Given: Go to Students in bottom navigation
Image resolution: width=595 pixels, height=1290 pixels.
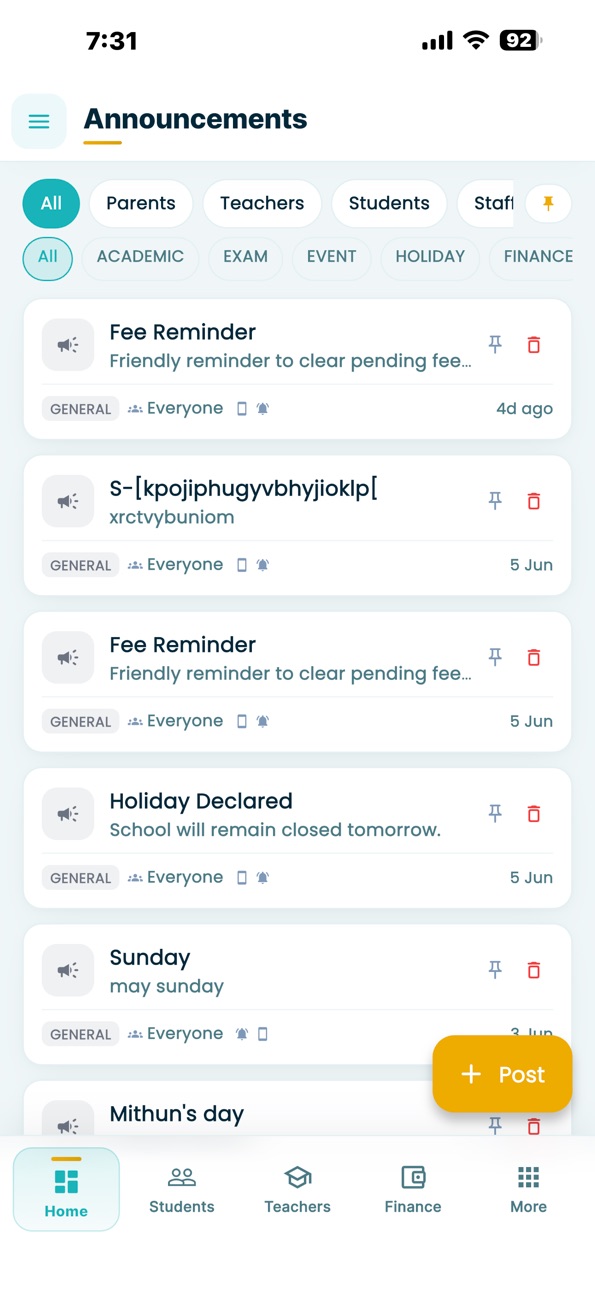Looking at the screenshot, I should [x=182, y=1189].
